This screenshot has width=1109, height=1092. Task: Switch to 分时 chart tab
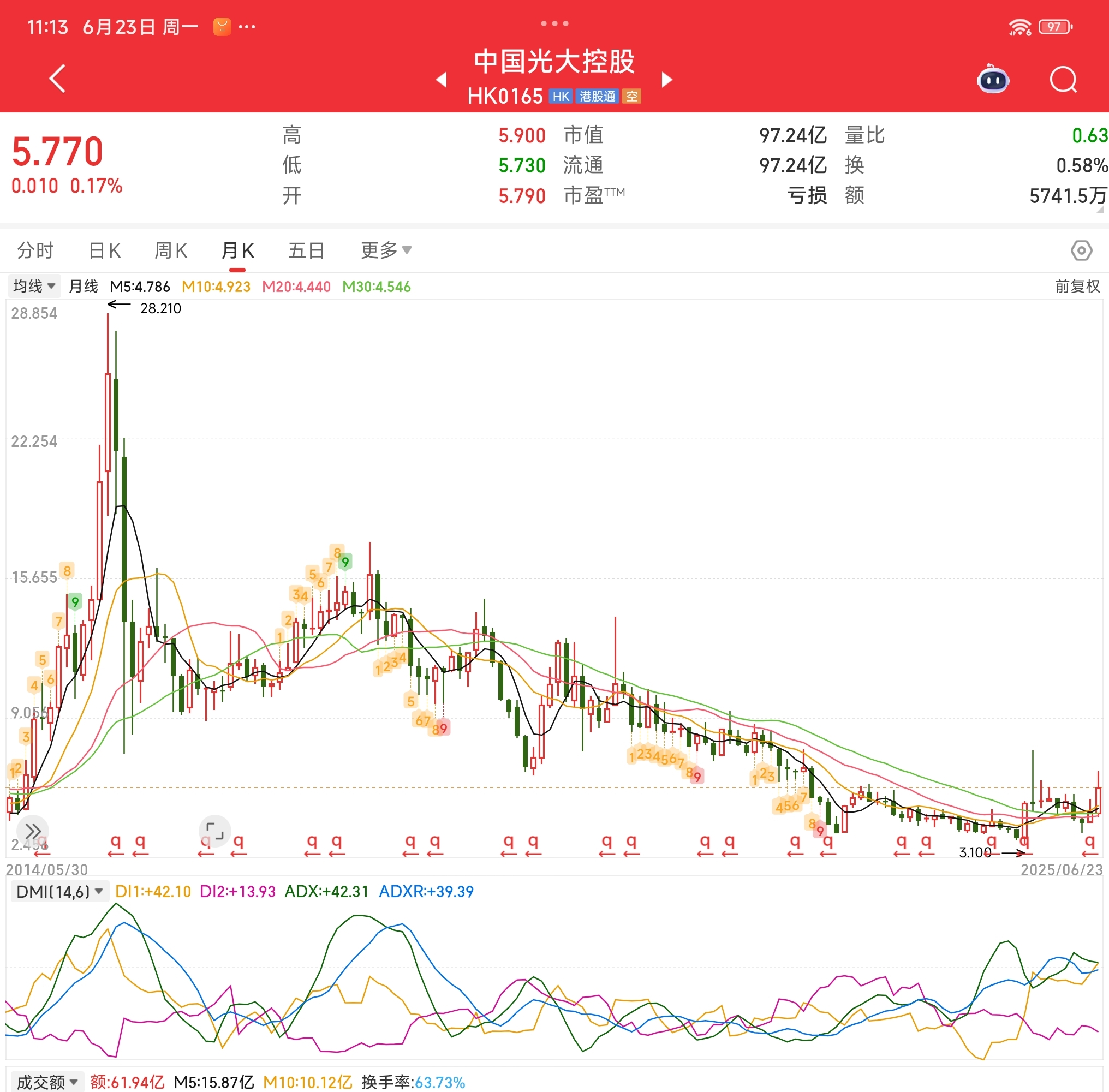click(35, 250)
